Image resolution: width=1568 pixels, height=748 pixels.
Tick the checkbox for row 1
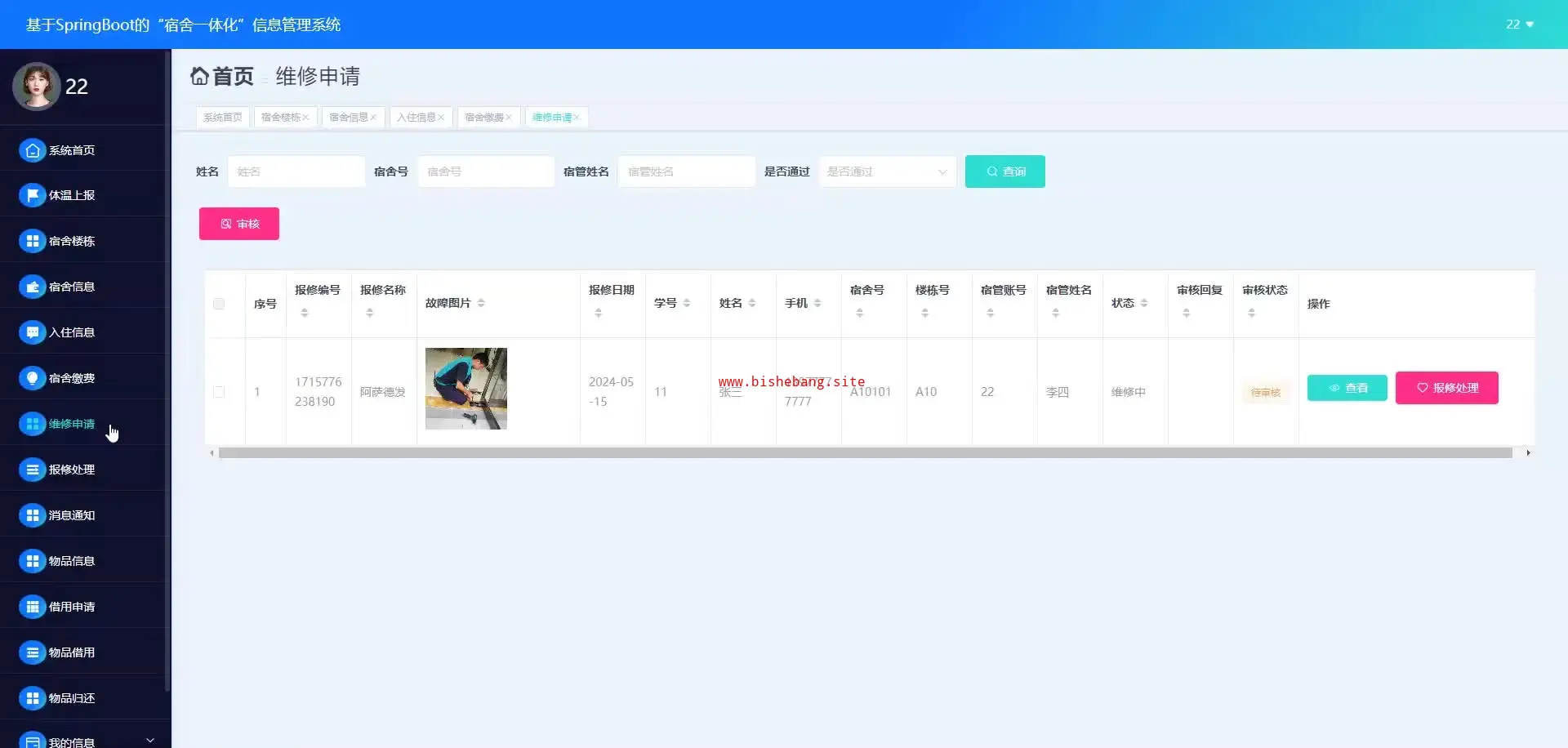pos(219,392)
